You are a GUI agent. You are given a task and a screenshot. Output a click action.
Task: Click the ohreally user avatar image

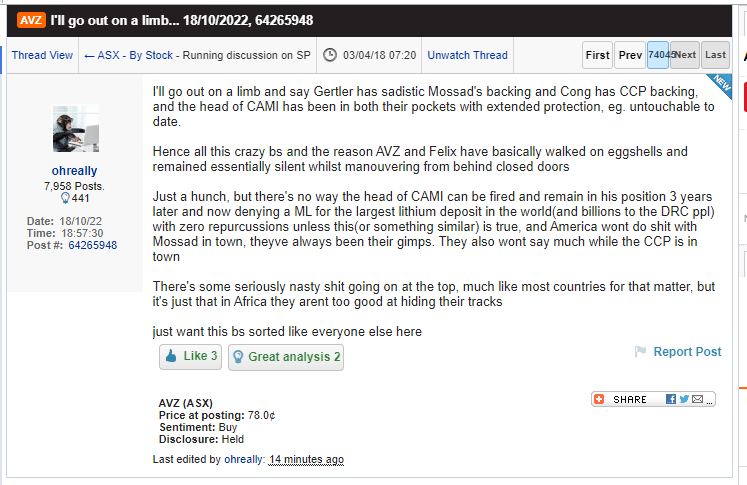tap(75, 128)
